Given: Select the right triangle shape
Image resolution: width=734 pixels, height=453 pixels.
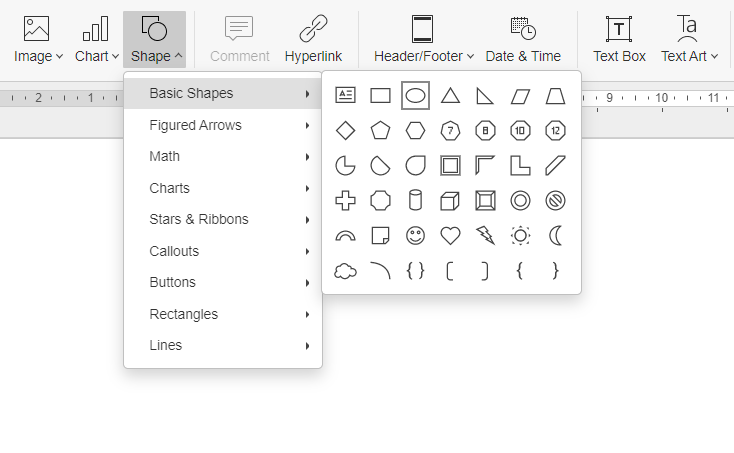Looking at the screenshot, I should click(x=485, y=95).
